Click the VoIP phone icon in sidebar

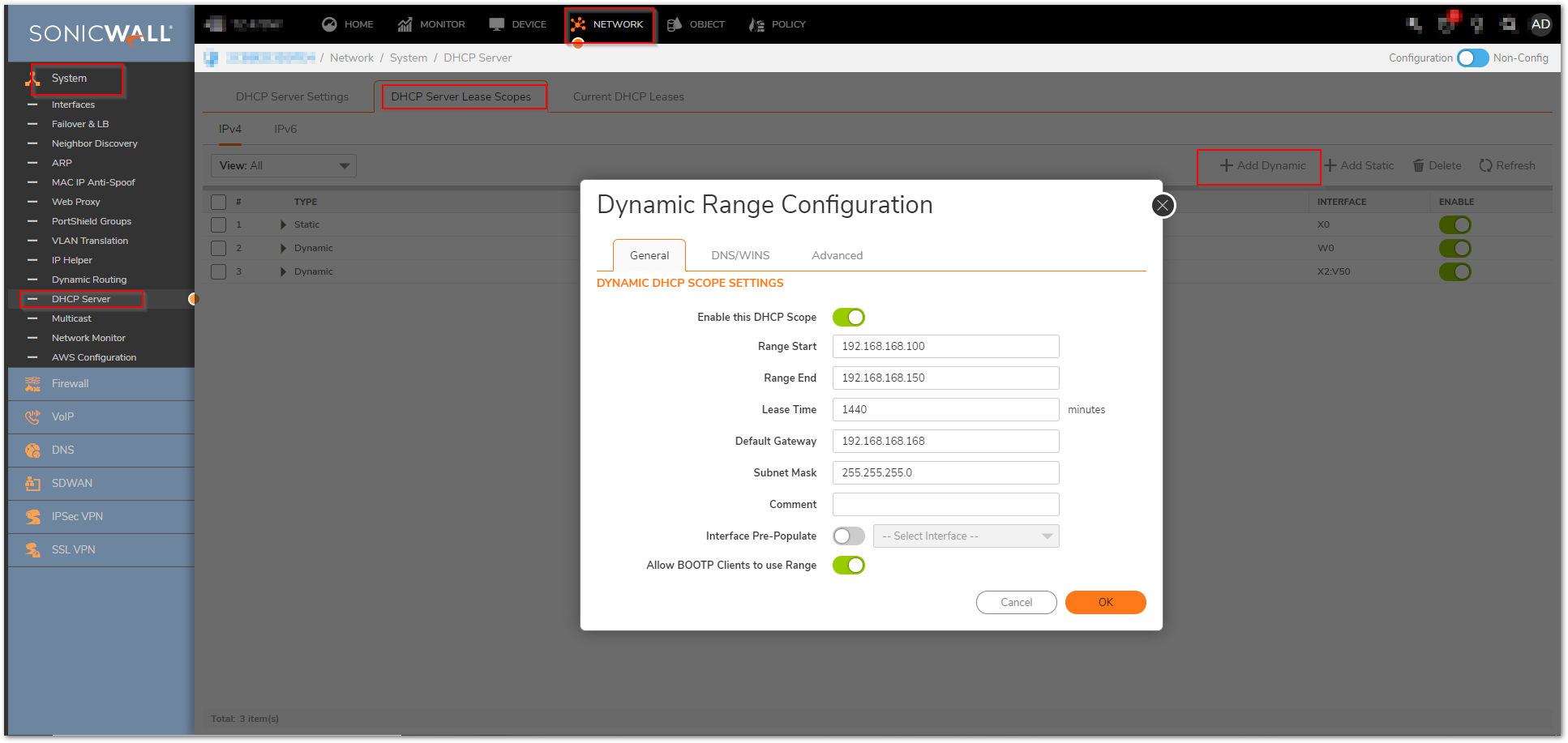pyautogui.click(x=32, y=417)
